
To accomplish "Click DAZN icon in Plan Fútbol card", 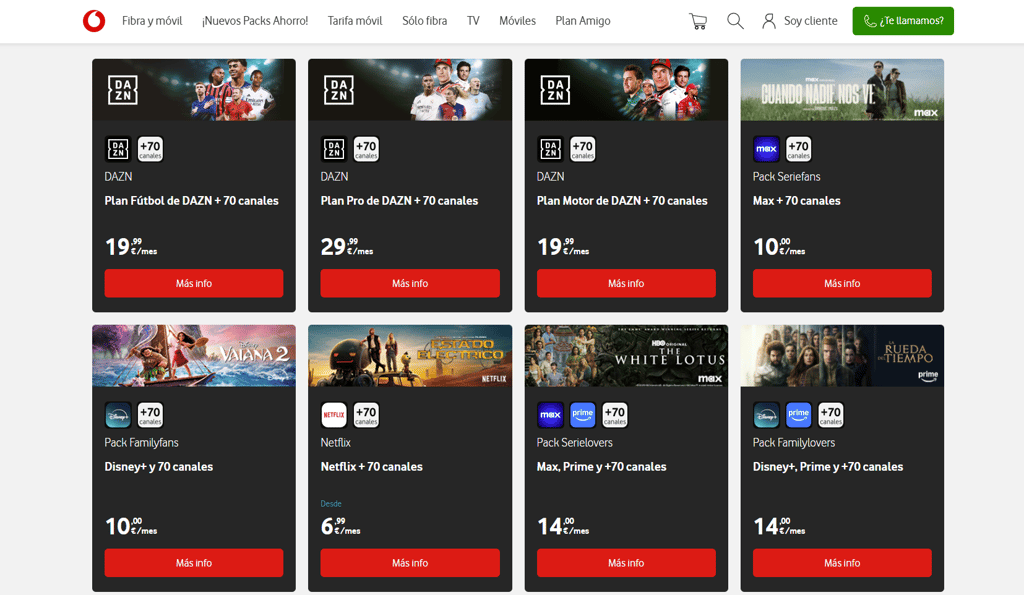I will click(x=118, y=149).
